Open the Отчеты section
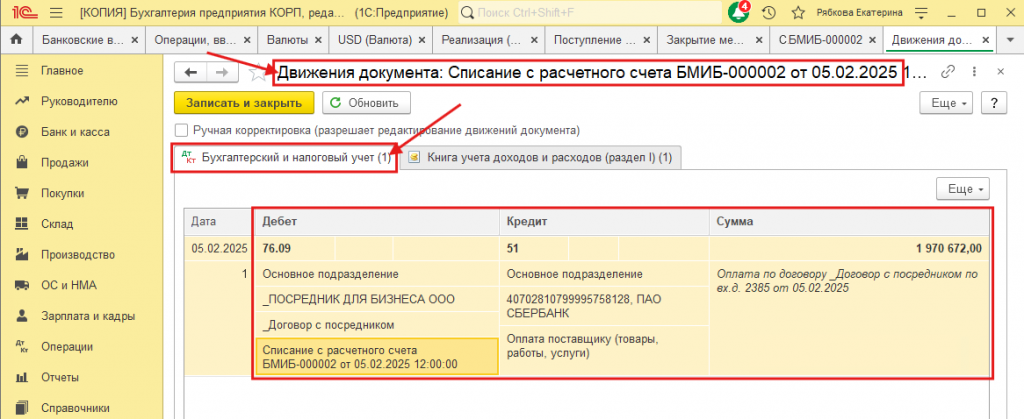The width and height of the screenshot is (1024, 419). [x=59, y=377]
